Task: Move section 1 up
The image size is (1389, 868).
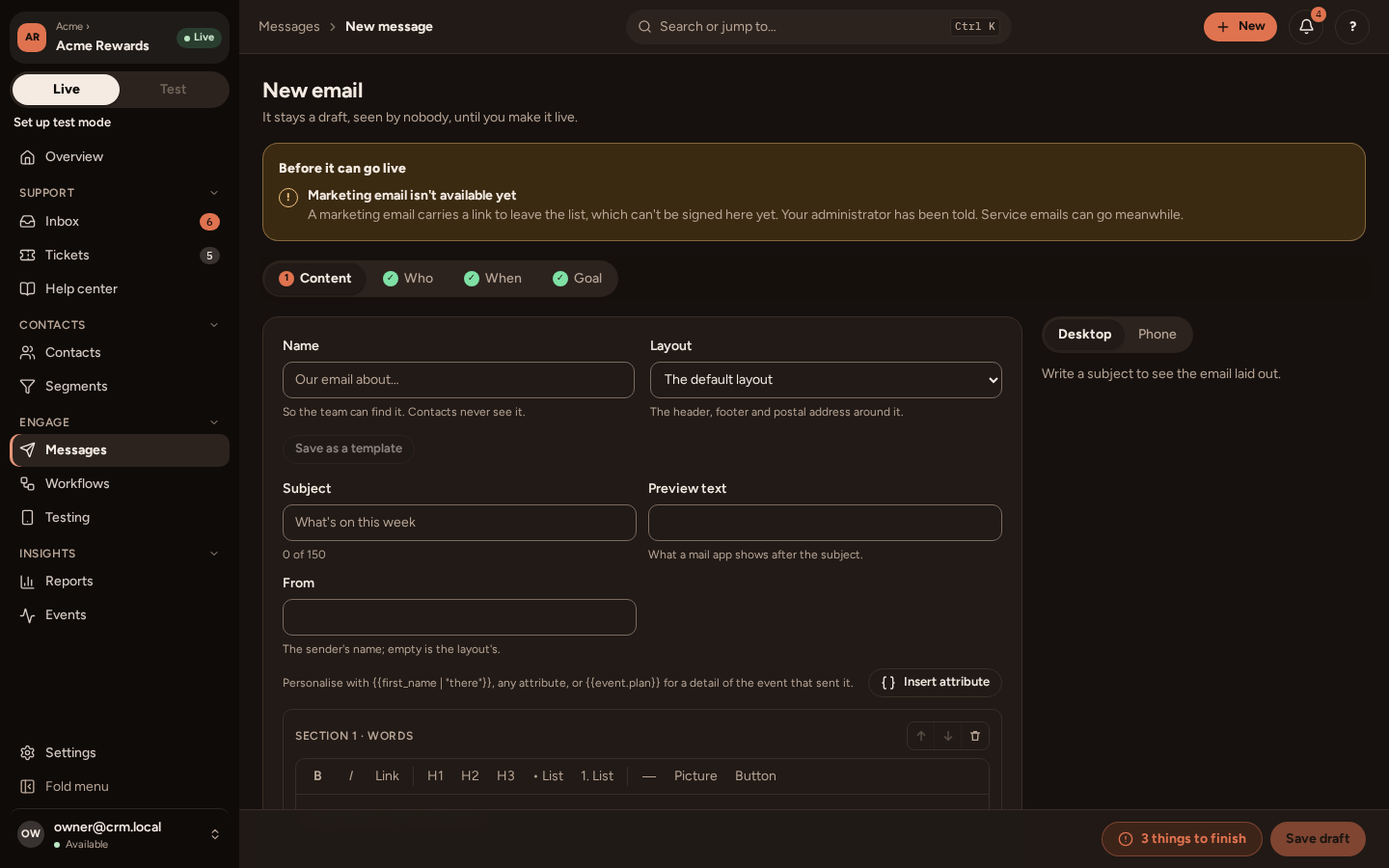Action: [921, 736]
